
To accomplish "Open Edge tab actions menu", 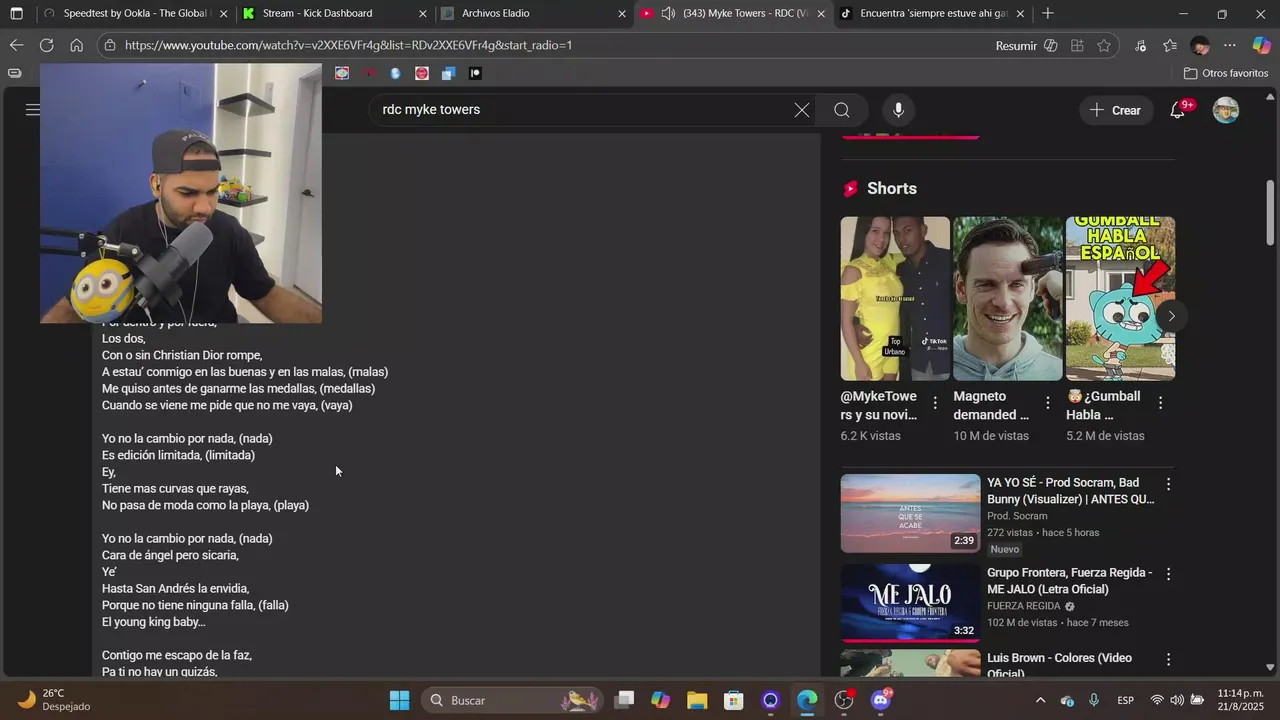I will (x=16, y=14).
